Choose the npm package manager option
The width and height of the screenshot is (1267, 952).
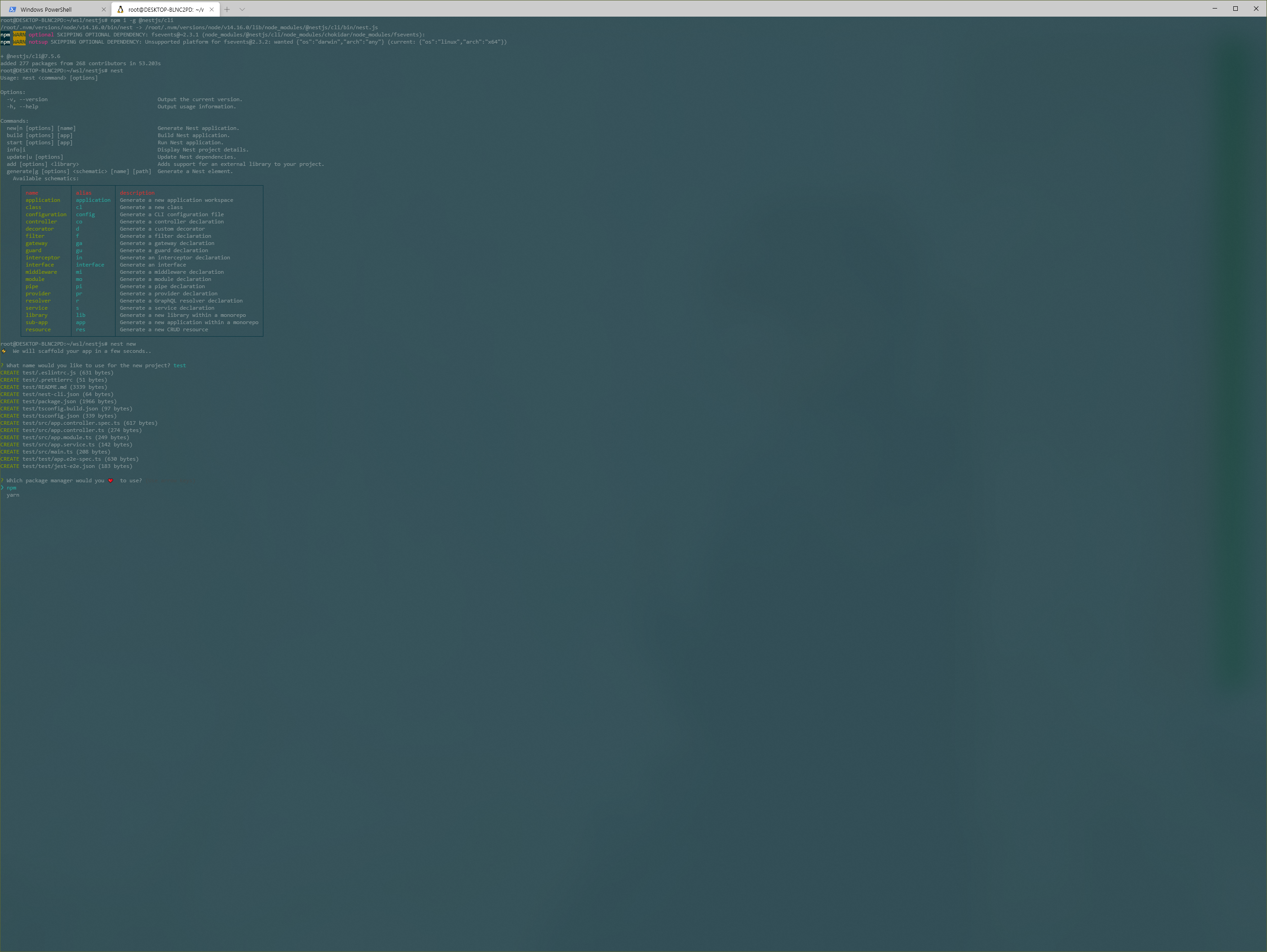pyautogui.click(x=11, y=487)
